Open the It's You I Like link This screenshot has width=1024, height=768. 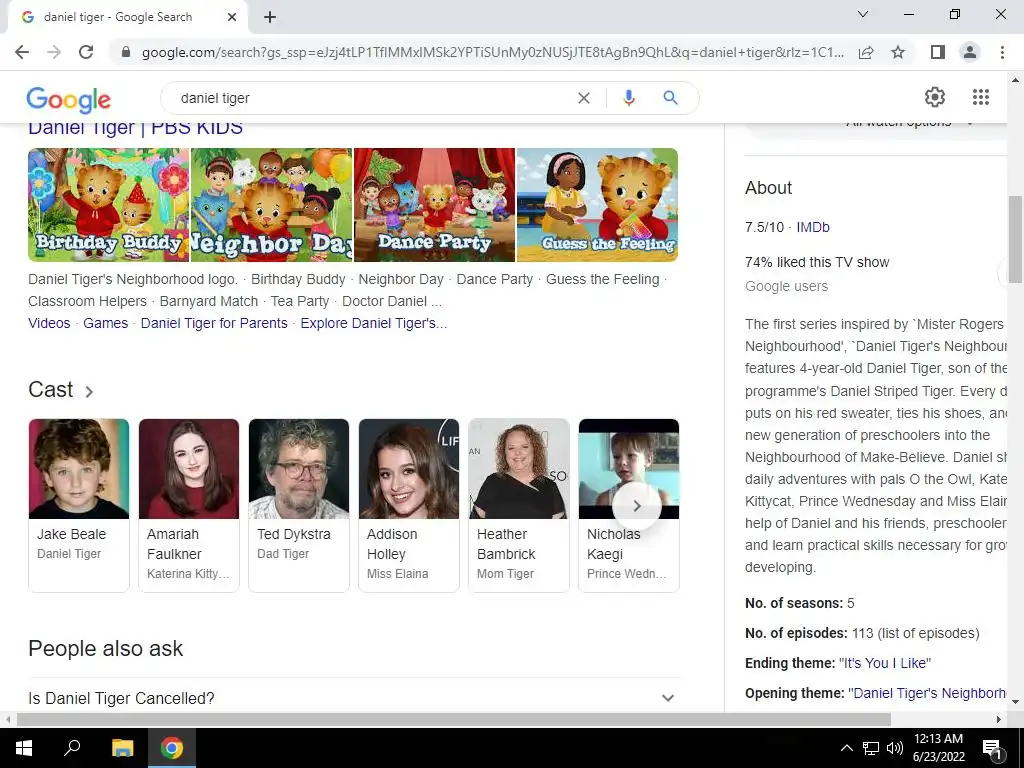click(885, 663)
